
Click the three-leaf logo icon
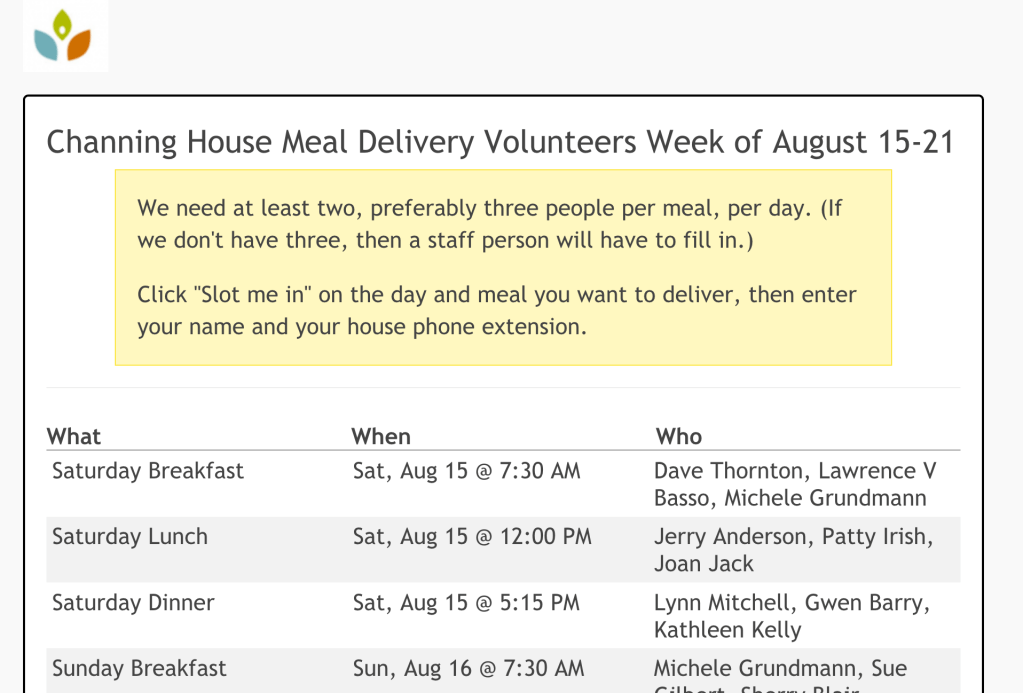(x=63, y=36)
